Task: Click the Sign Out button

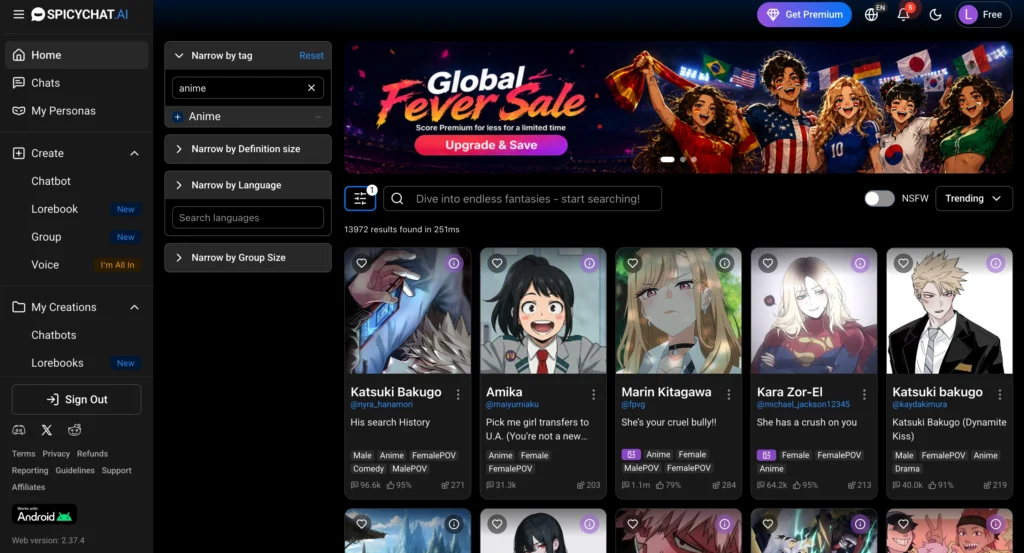Action: [x=76, y=400]
